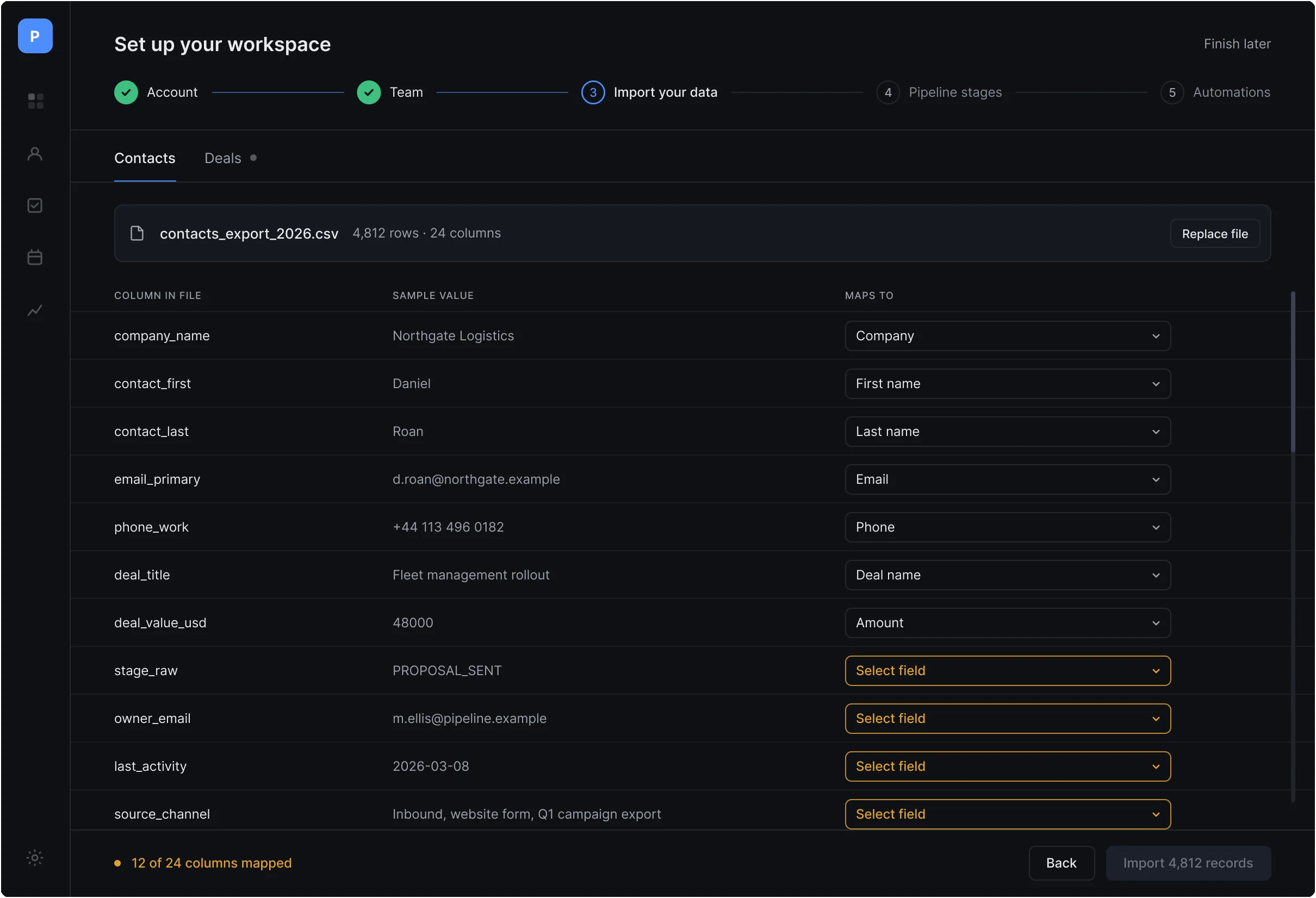Click the company_name column row label

tap(162, 336)
